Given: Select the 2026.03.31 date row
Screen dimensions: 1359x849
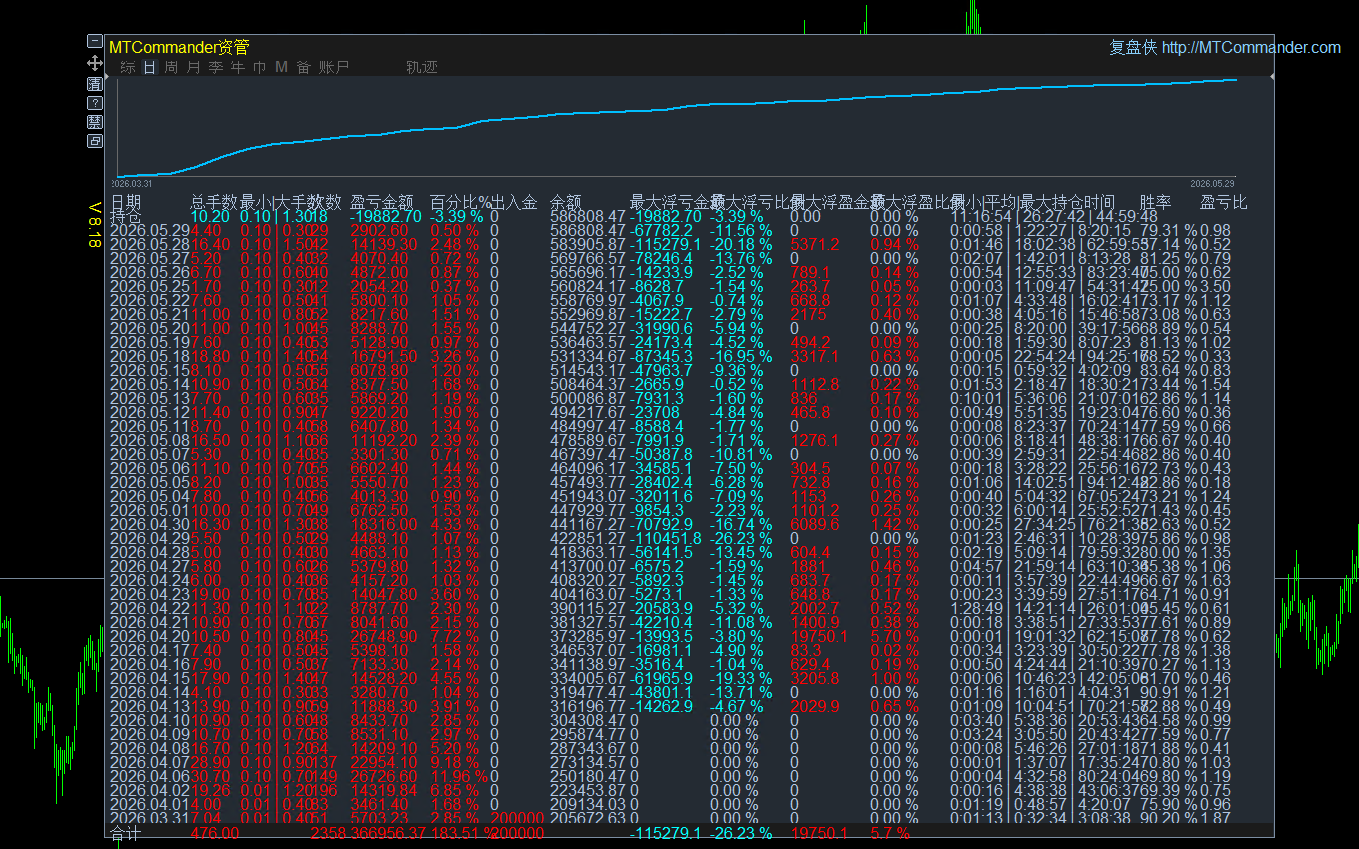Looking at the screenshot, I should pos(149,818).
